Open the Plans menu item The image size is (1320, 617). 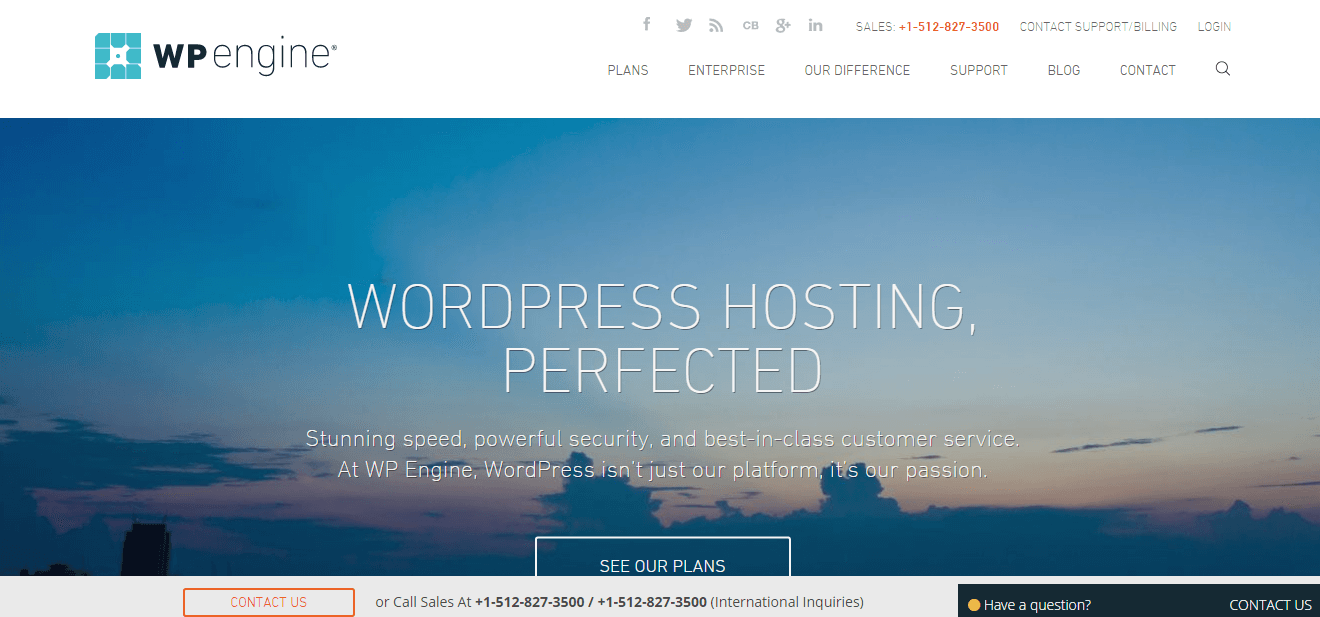tap(628, 70)
